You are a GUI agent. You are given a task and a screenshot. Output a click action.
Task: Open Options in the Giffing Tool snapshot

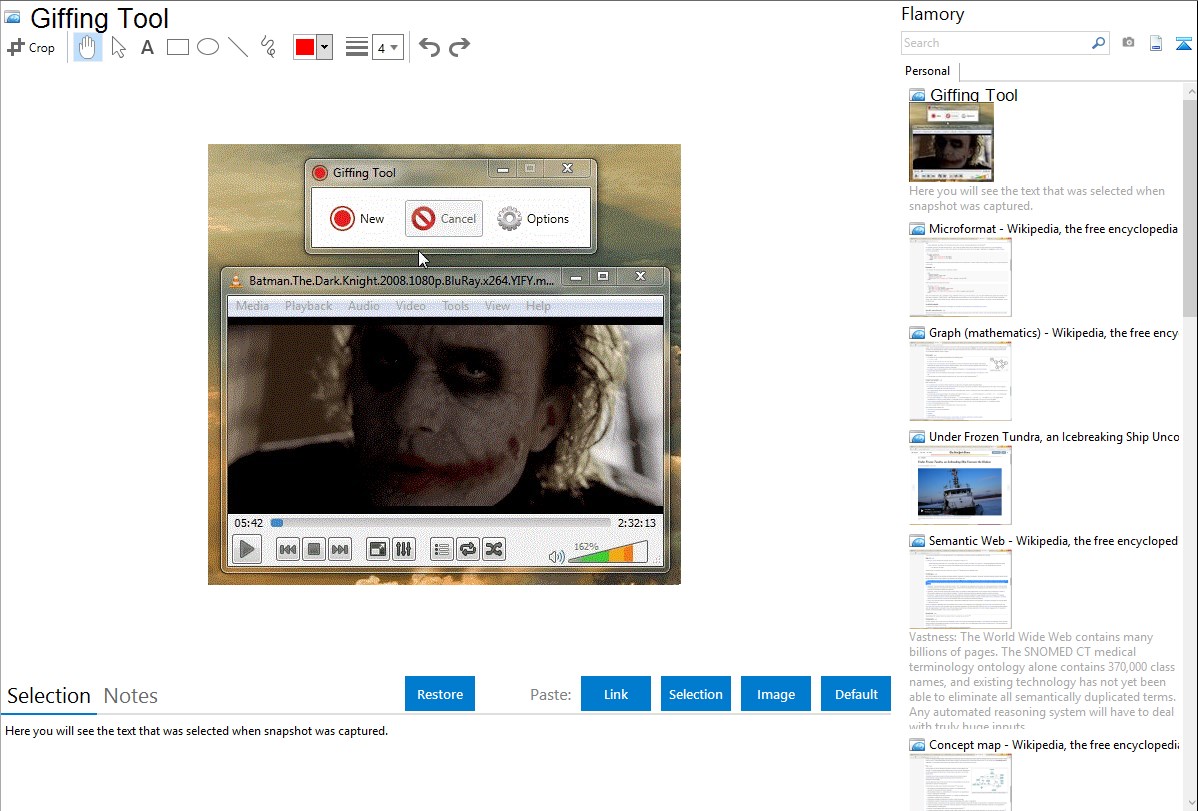tap(533, 219)
